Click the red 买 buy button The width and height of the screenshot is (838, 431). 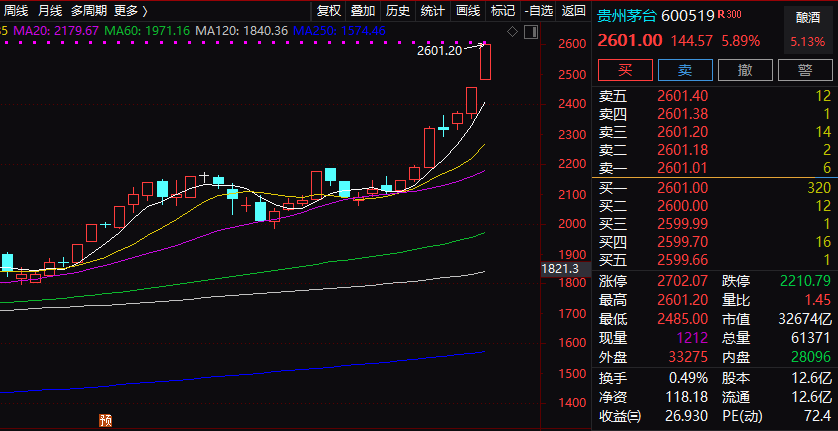[626, 70]
